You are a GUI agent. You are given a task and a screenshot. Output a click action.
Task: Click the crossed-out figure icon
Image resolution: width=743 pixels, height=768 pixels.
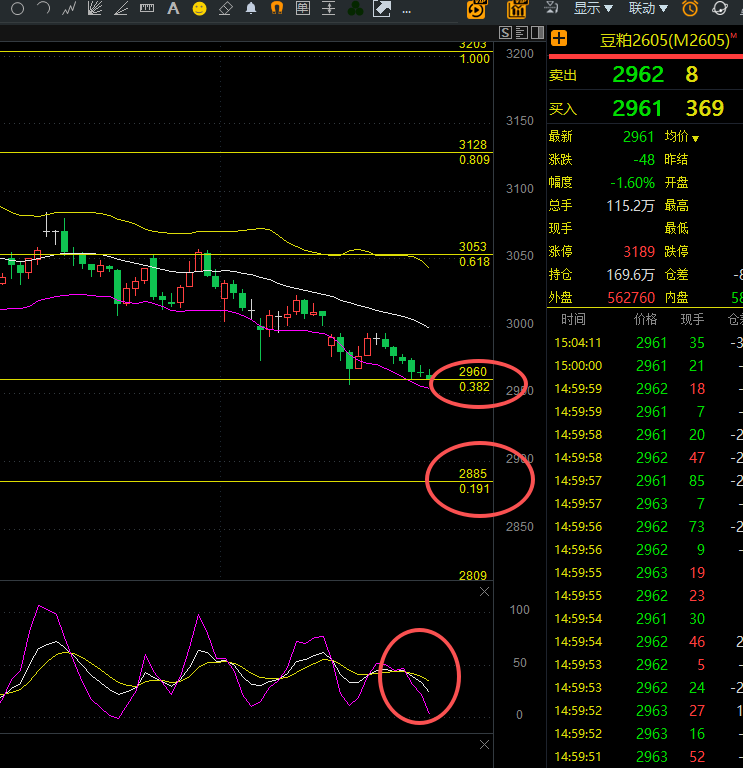[551, 8]
